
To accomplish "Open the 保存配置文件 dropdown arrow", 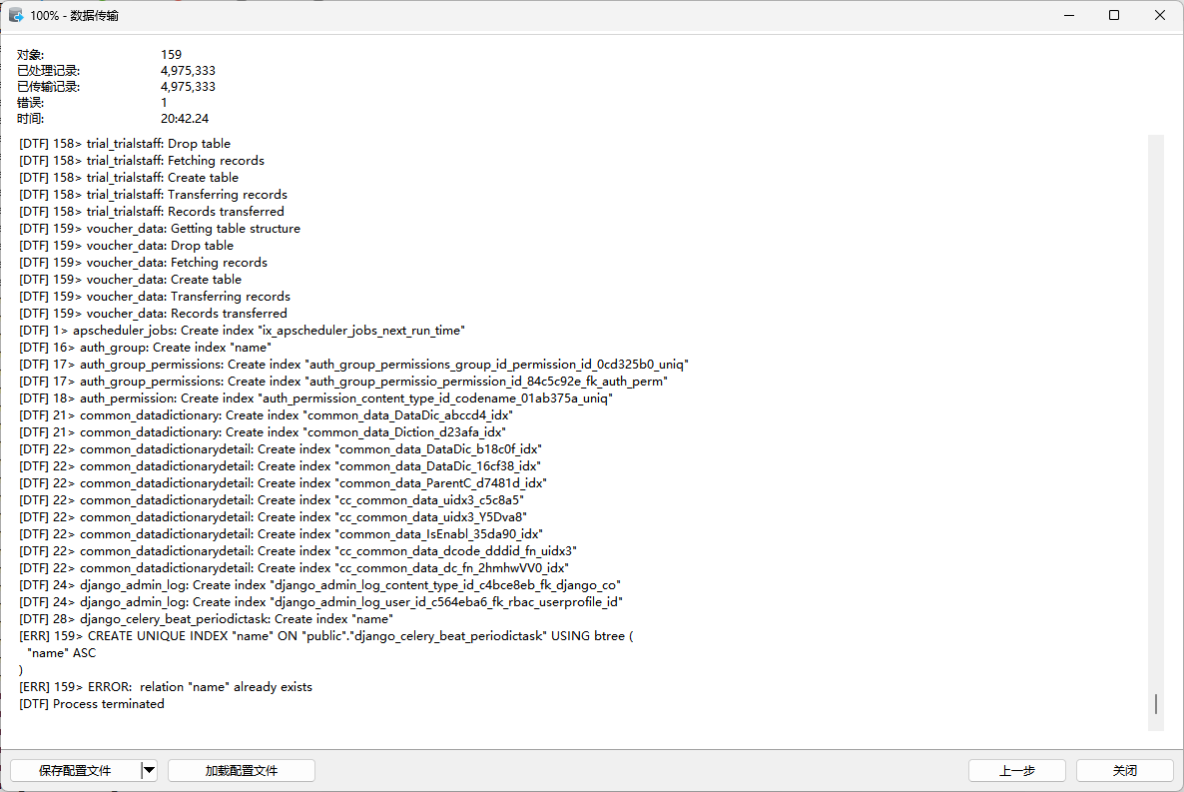I will click(148, 770).
